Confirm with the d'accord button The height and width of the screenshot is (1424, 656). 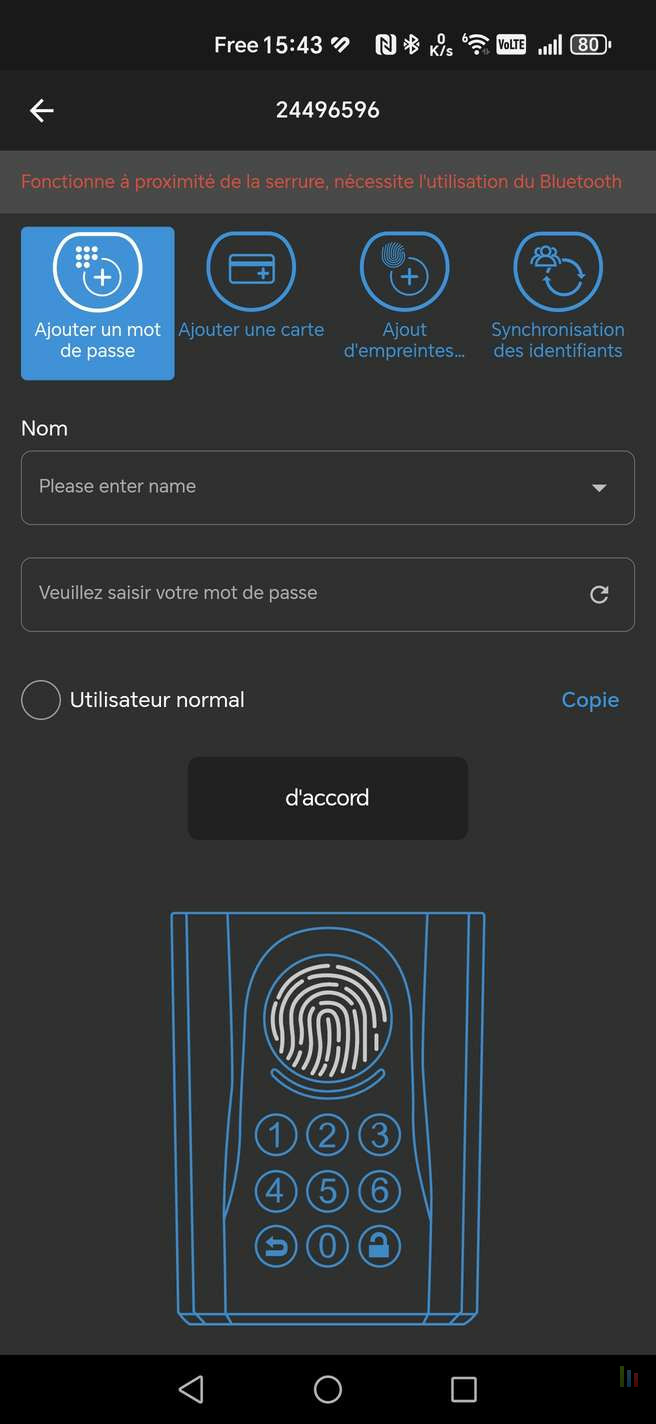(x=328, y=798)
